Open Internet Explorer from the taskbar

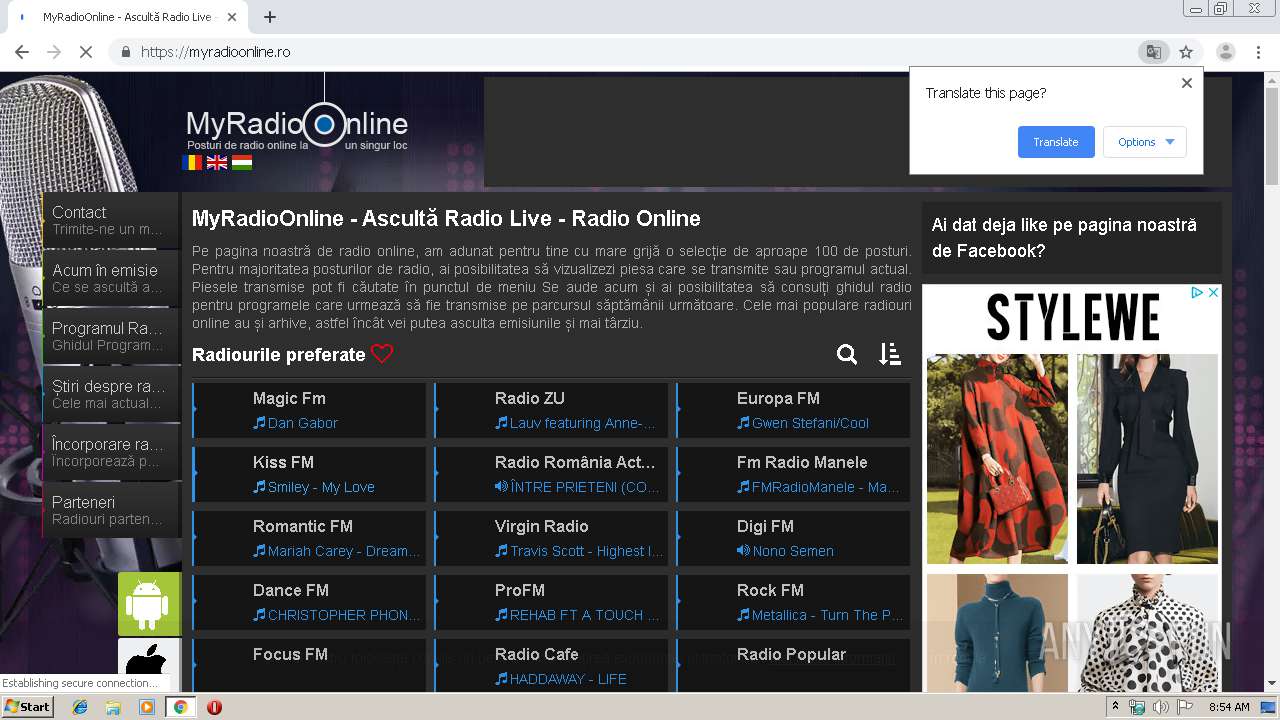click(80, 707)
